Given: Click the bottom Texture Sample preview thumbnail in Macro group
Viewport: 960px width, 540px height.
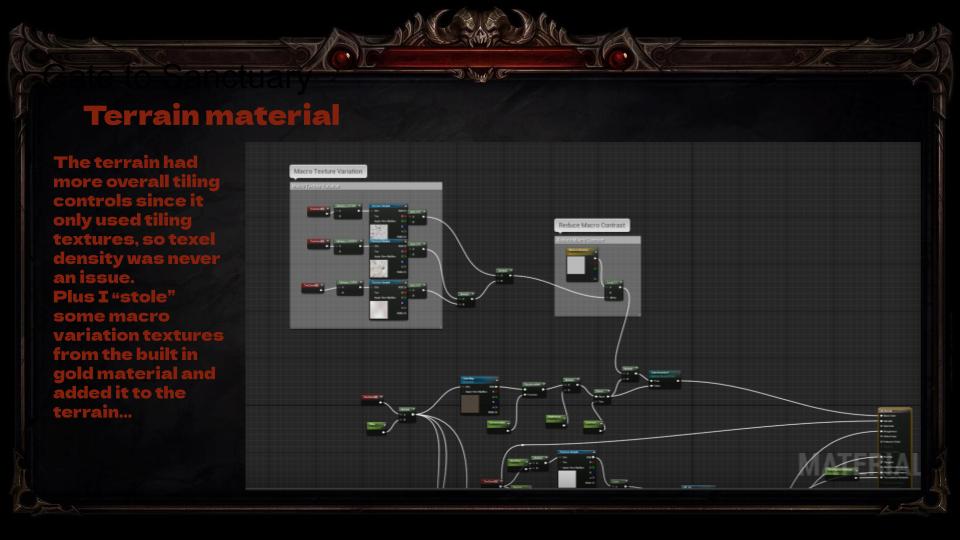Looking at the screenshot, I should pos(379,308).
